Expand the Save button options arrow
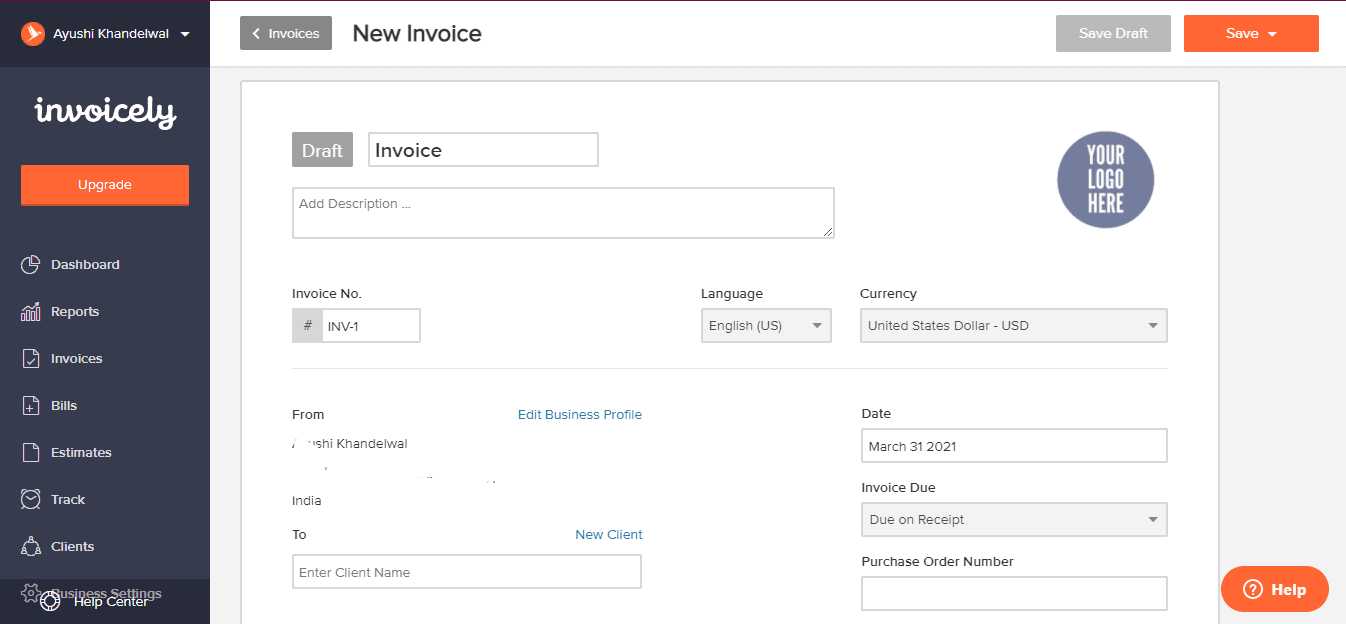The image size is (1346, 624). [x=1270, y=33]
